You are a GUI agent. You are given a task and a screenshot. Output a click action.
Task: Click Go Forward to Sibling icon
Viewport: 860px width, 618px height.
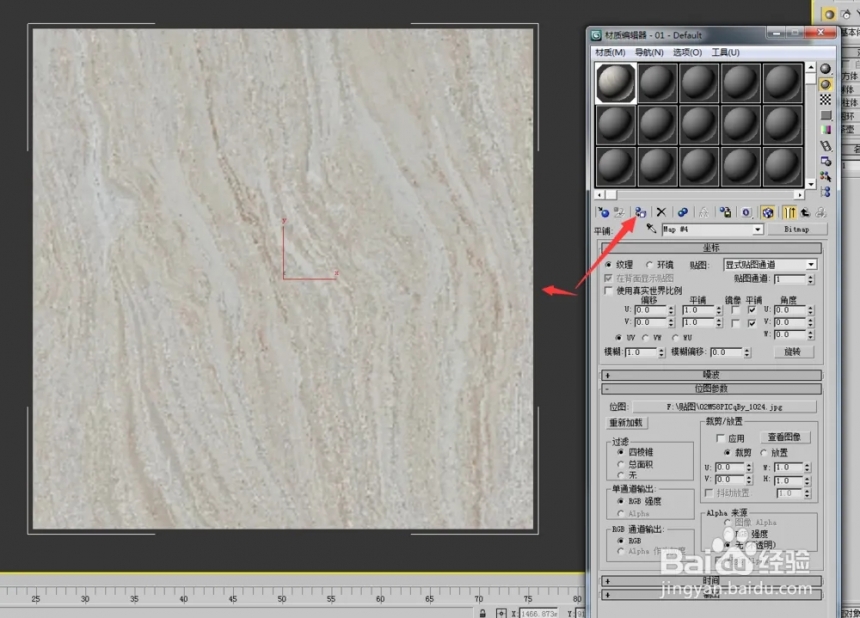click(821, 213)
